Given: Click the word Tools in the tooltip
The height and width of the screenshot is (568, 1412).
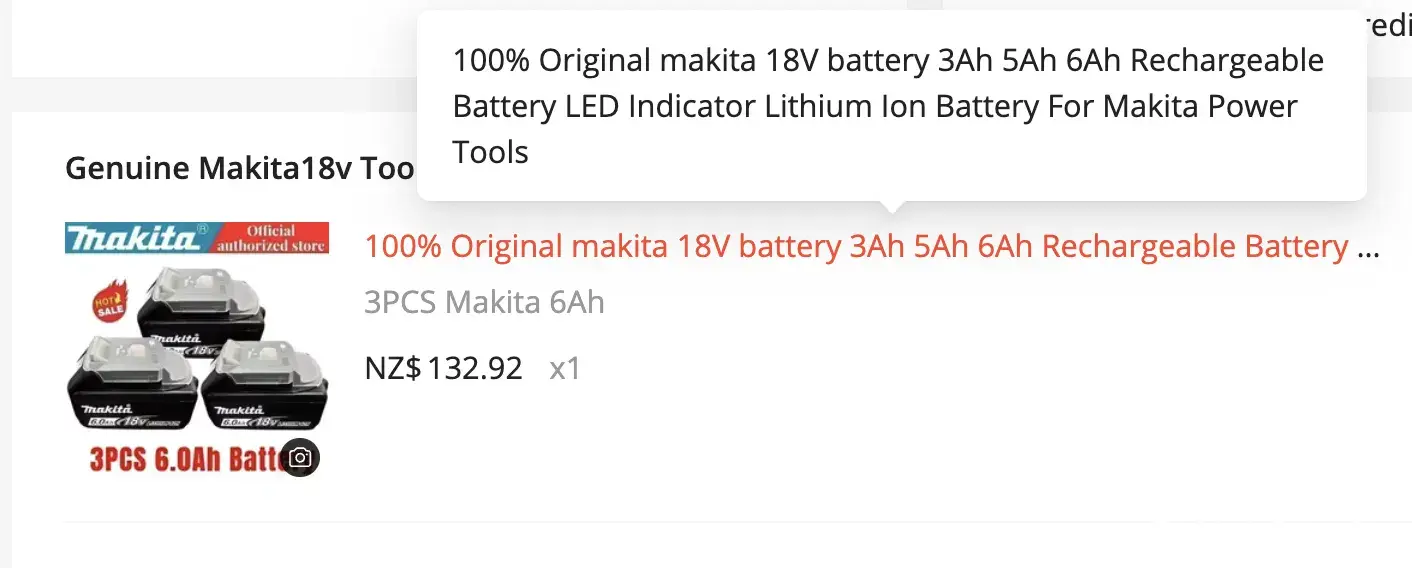Looking at the screenshot, I should (x=490, y=153).
